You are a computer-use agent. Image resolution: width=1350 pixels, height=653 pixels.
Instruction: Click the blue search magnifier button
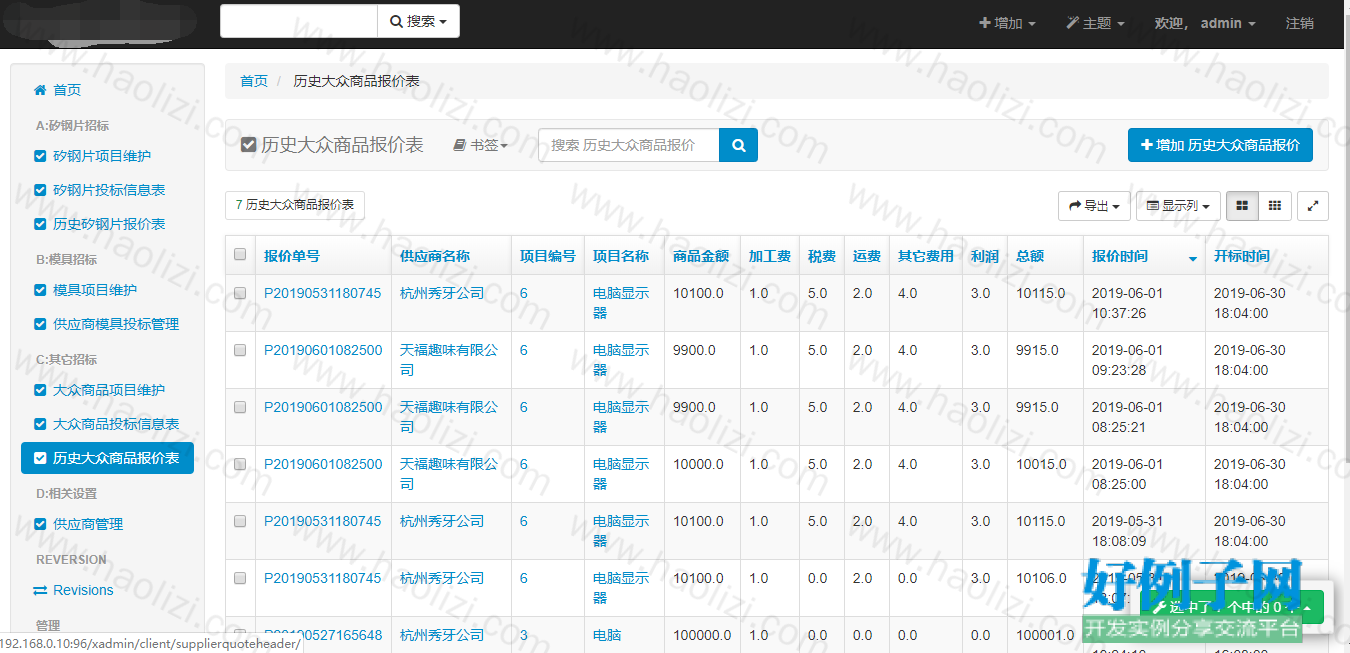pyautogui.click(x=738, y=145)
